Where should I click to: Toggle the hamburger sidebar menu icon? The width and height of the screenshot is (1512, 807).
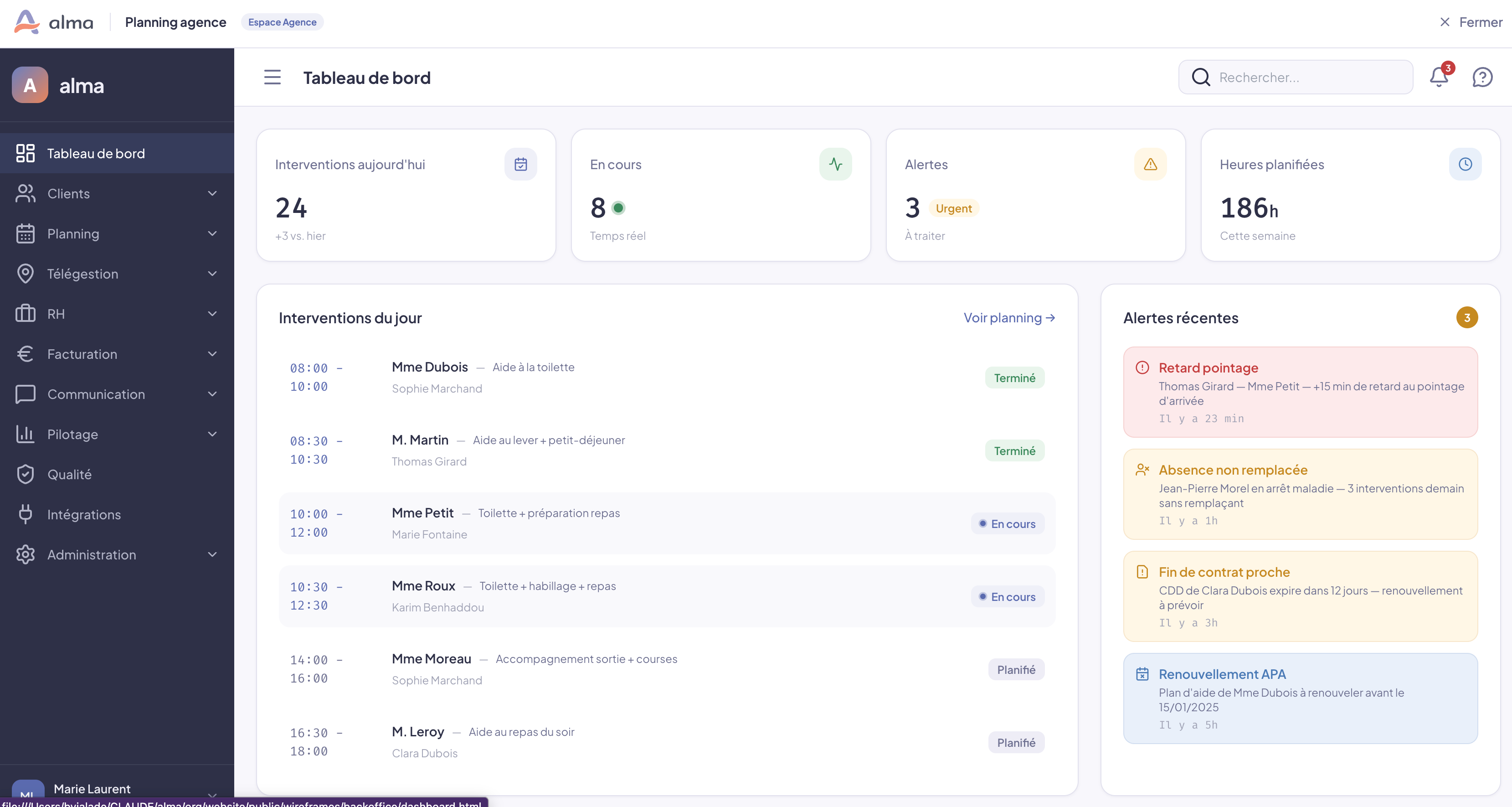tap(273, 77)
